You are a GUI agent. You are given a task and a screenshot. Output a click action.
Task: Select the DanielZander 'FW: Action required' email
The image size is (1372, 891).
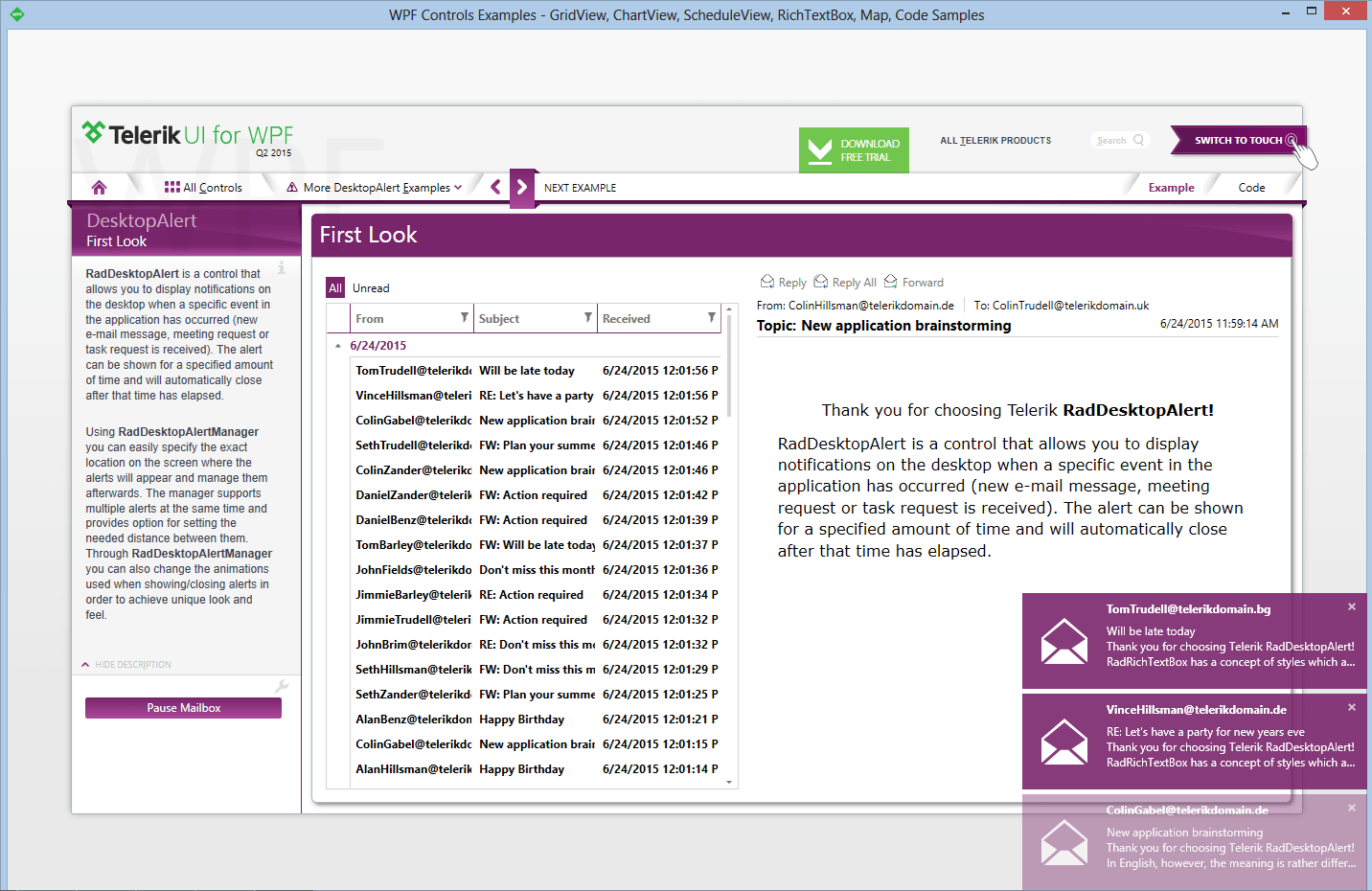tap(536, 495)
